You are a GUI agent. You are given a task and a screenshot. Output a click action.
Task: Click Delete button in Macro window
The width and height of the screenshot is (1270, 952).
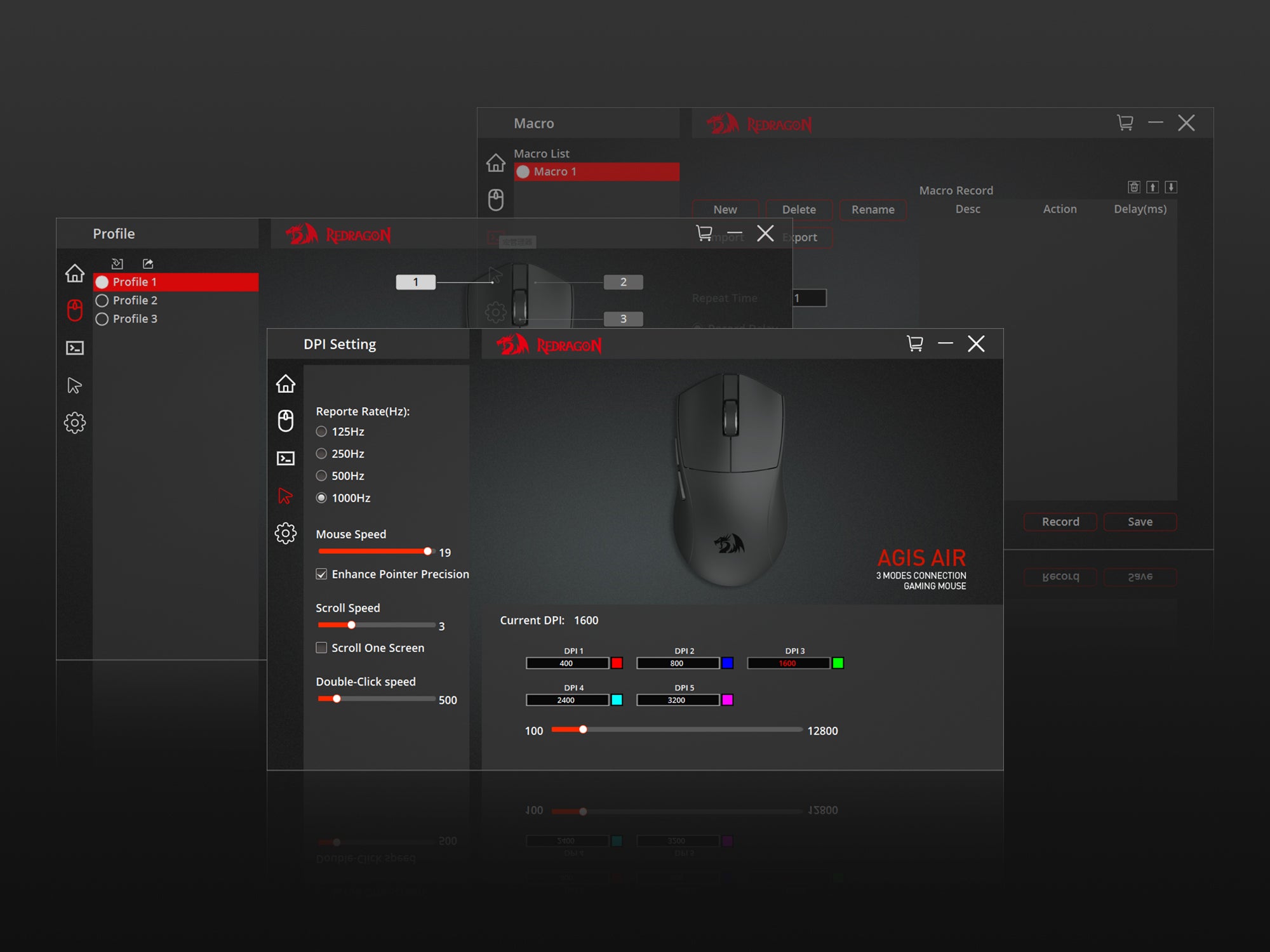(x=799, y=209)
